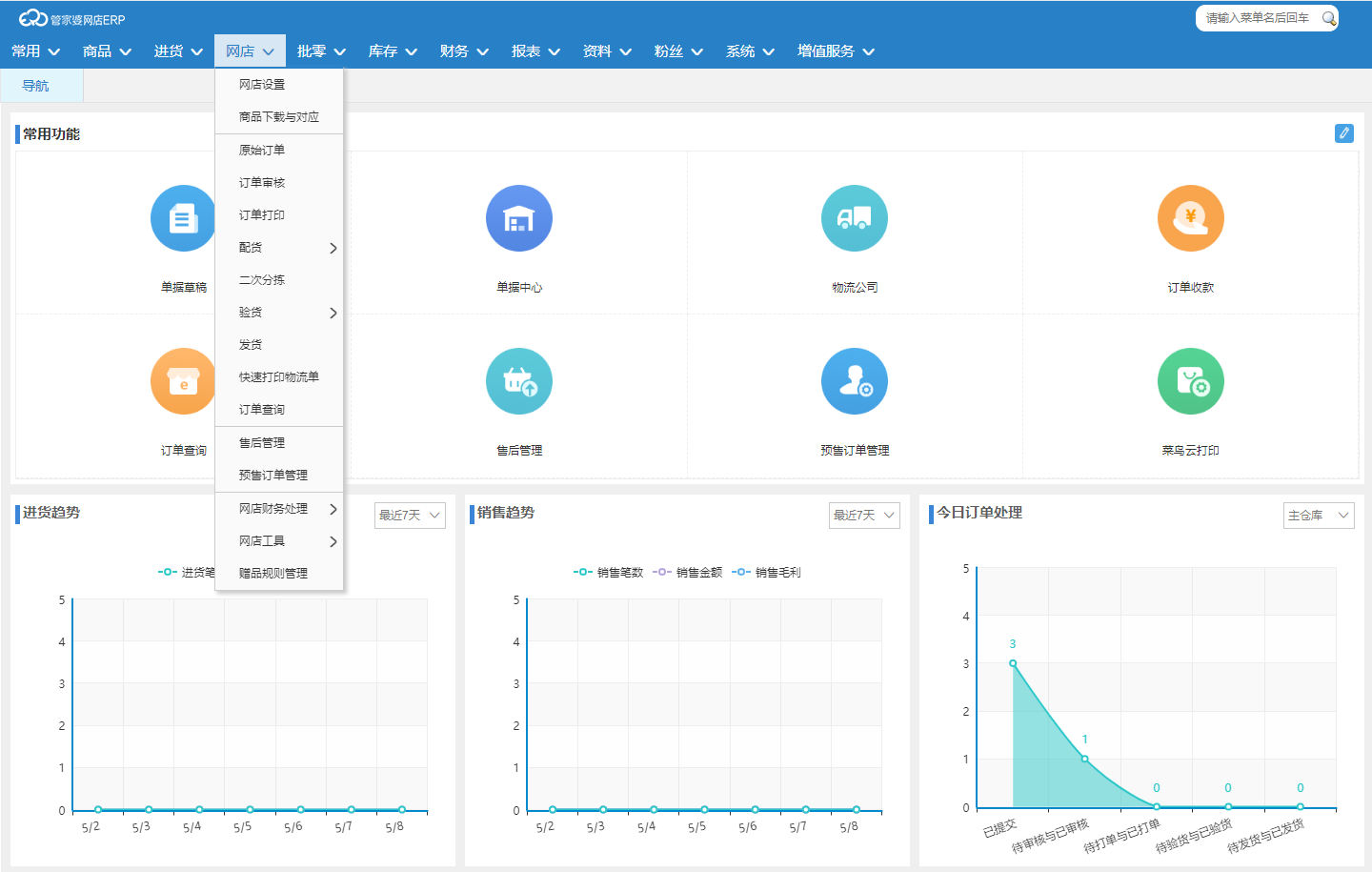Toggle the 销售金额 legend series

(687, 573)
